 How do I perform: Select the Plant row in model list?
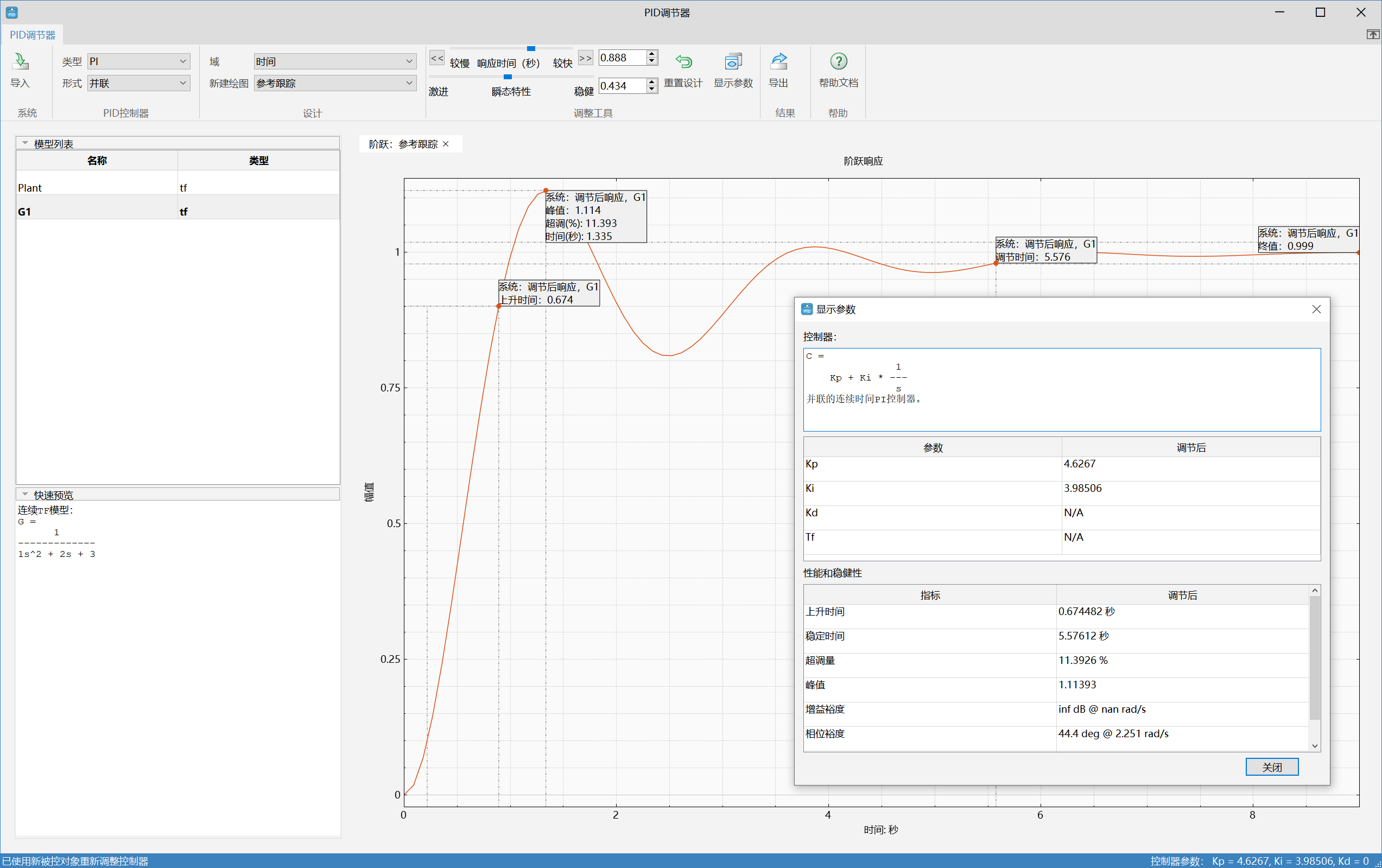pos(98,188)
